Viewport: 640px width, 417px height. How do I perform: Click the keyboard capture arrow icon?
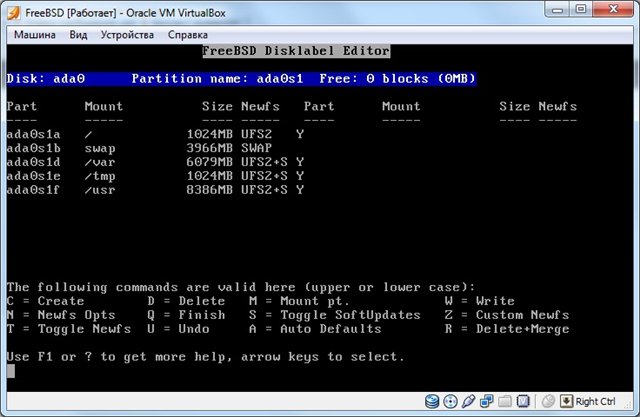point(566,402)
